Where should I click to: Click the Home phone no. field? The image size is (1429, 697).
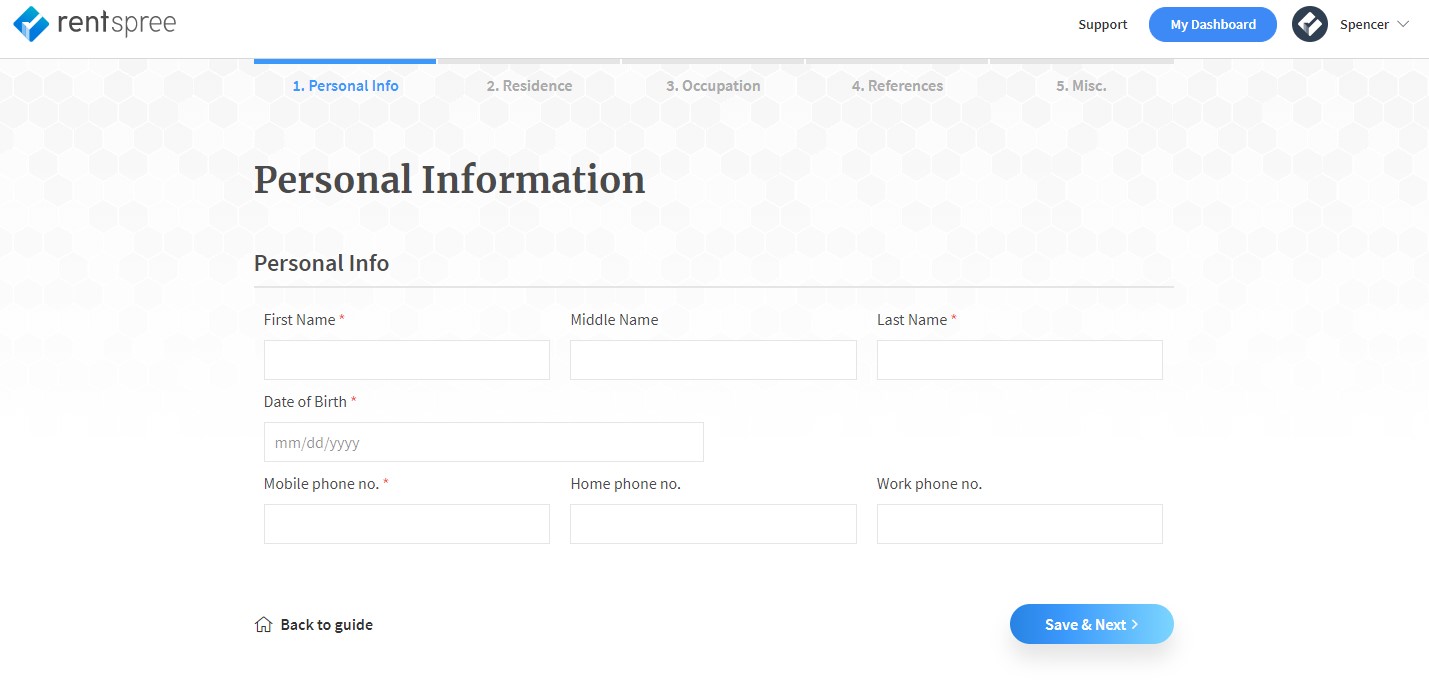(713, 524)
